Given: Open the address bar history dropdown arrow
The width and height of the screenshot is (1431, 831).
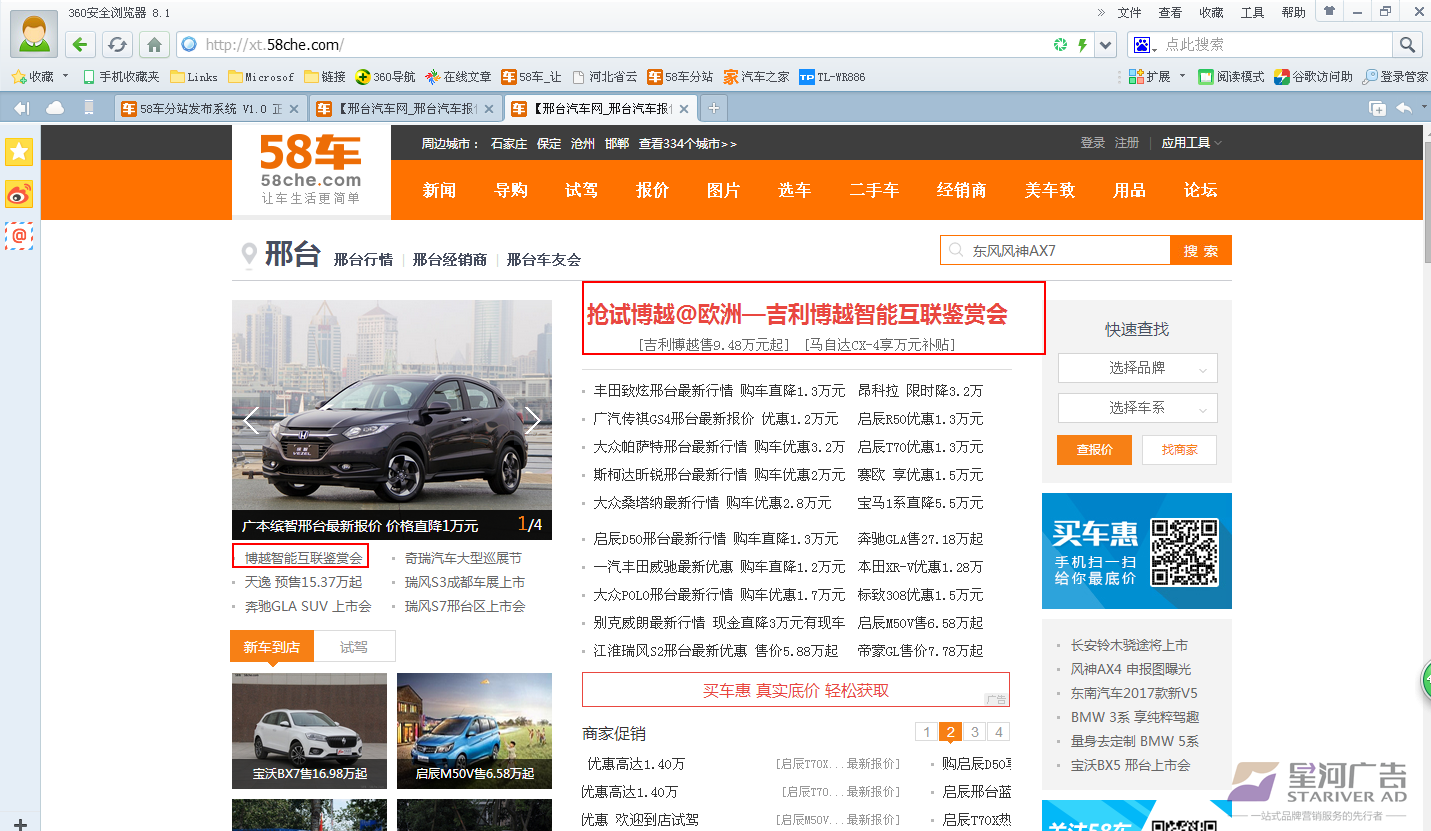Looking at the screenshot, I should point(1105,45).
